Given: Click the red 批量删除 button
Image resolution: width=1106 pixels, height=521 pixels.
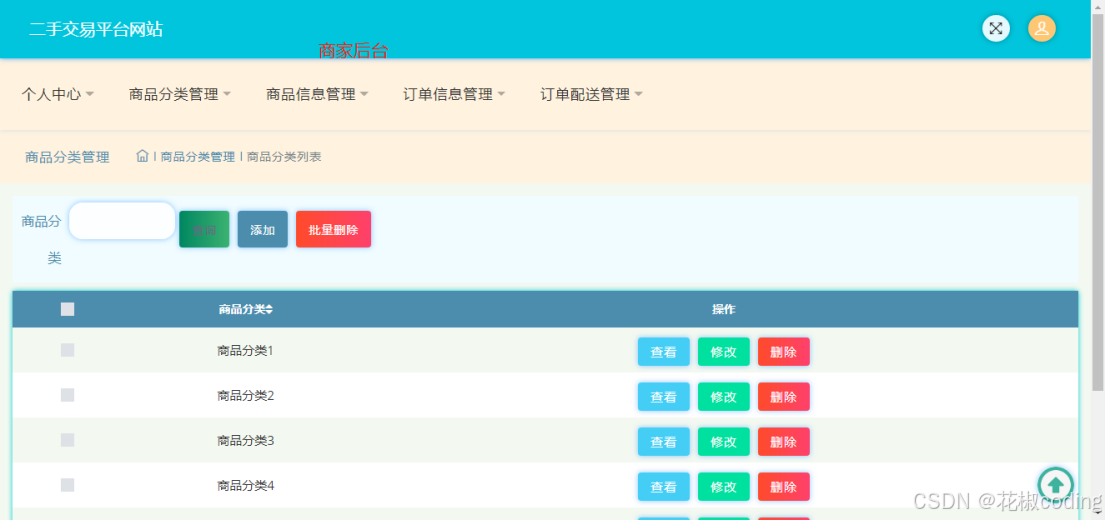Looking at the screenshot, I should tap(334, 229).
